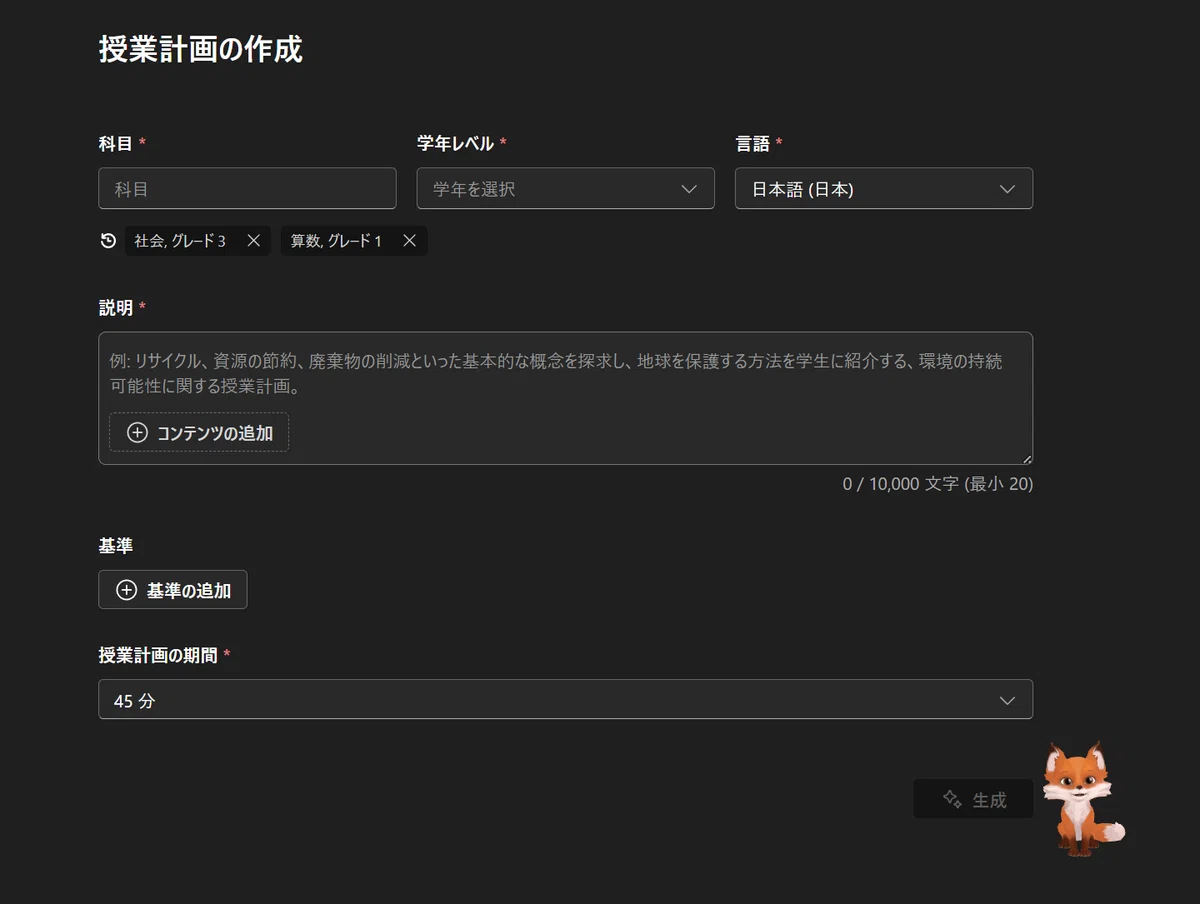The image size is (1200, 904).
Task: Click the fox mascot assistant
Action: point(1082,799)
